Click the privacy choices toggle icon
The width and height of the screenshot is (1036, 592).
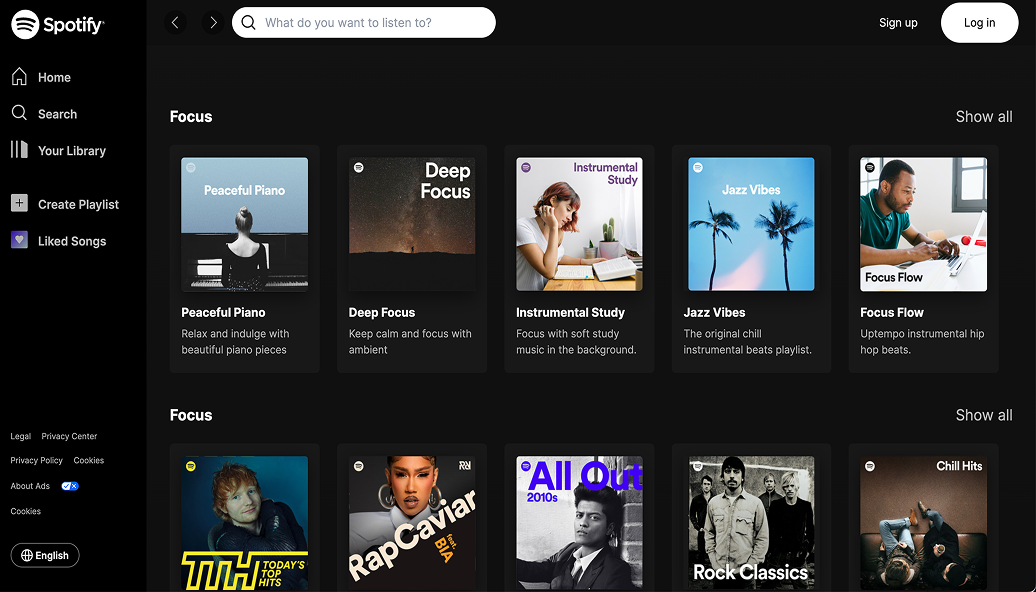70,486
